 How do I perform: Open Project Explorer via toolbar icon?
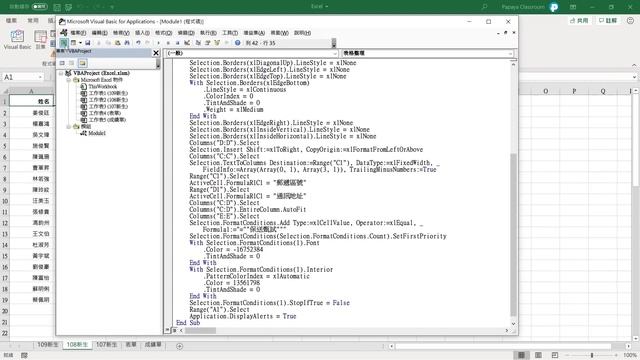(x=198, y=43)
